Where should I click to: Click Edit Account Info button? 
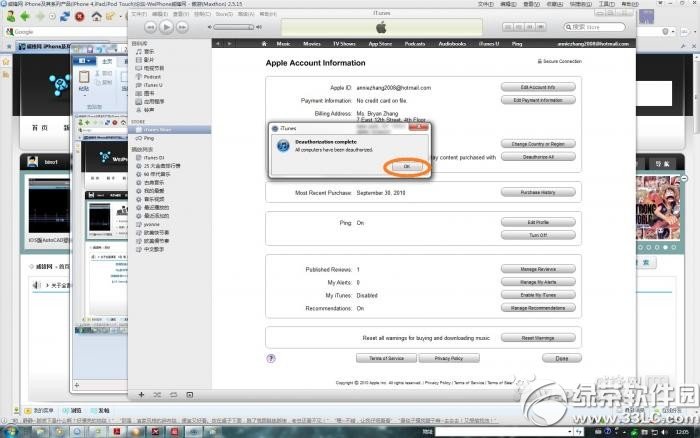[538, 87]
